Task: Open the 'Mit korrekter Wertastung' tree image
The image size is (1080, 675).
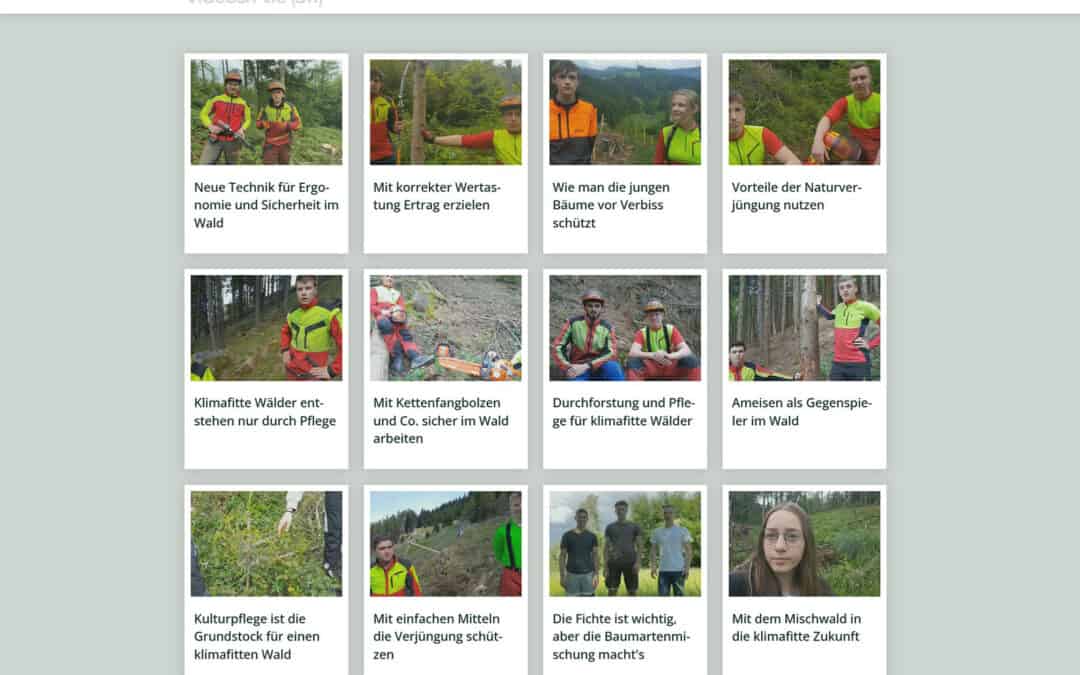Action: [446, 112]
